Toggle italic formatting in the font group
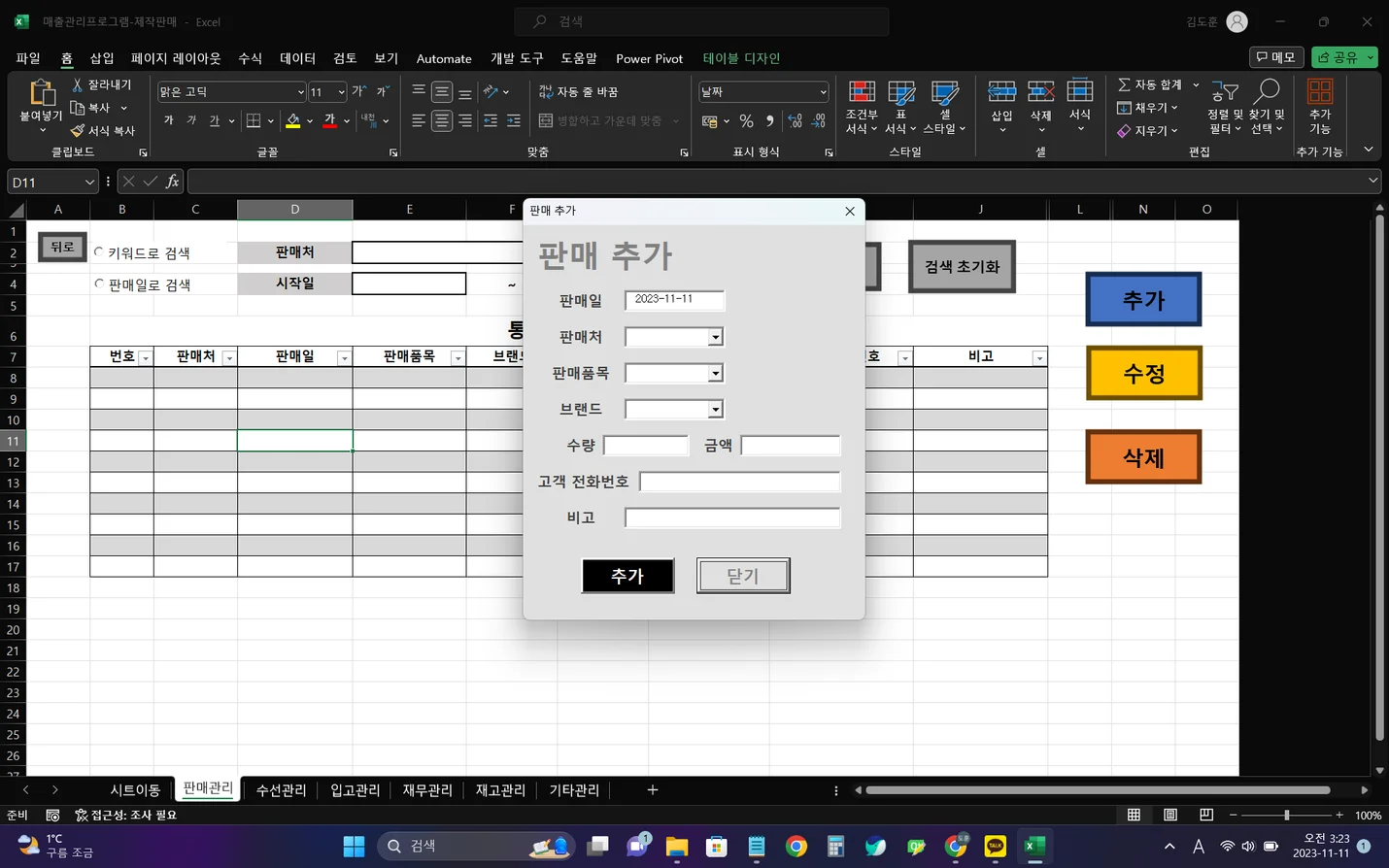 (191, 120)
